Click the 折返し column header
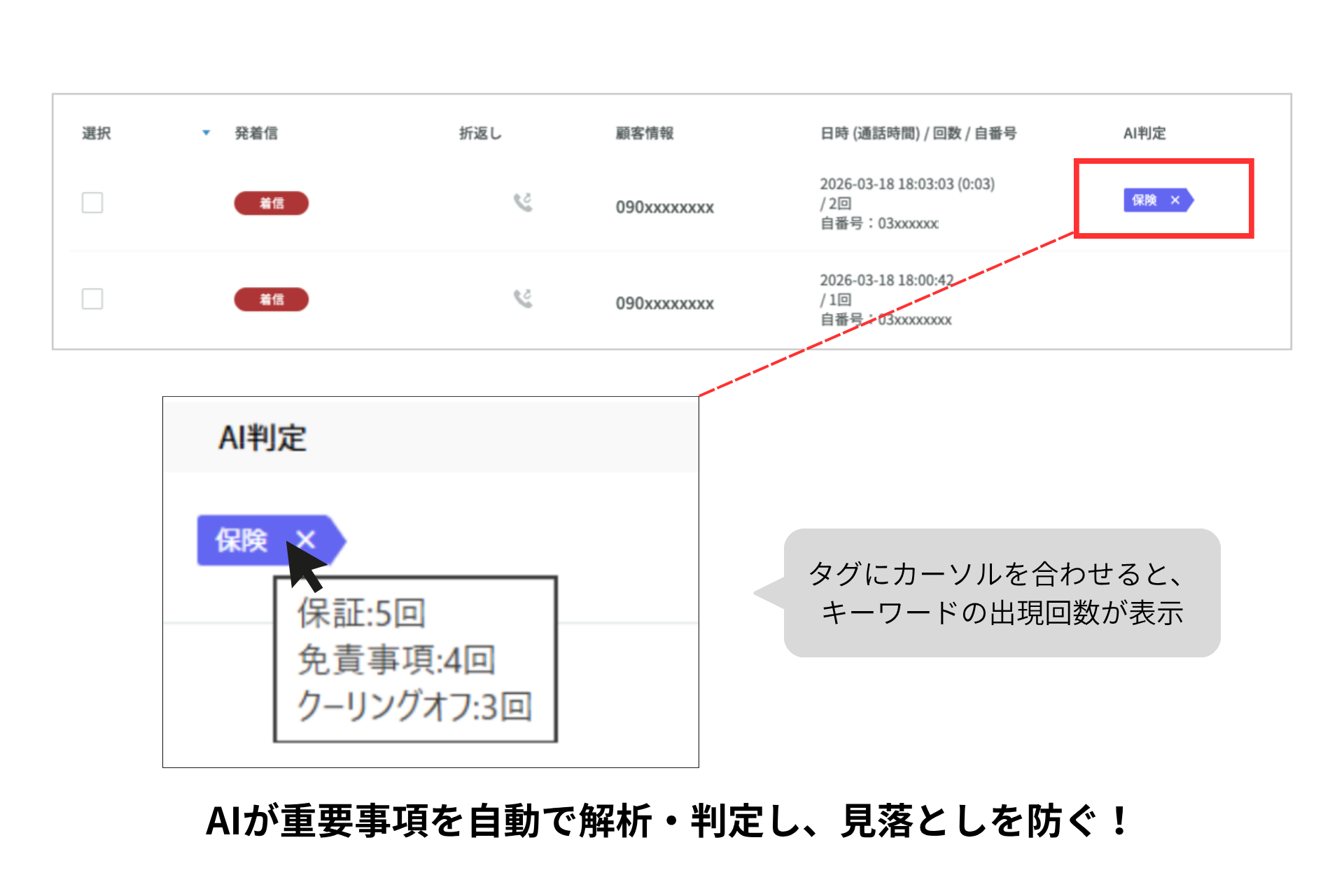The image size is (1344, 896). pyautogui.click(x=480, y=133)
